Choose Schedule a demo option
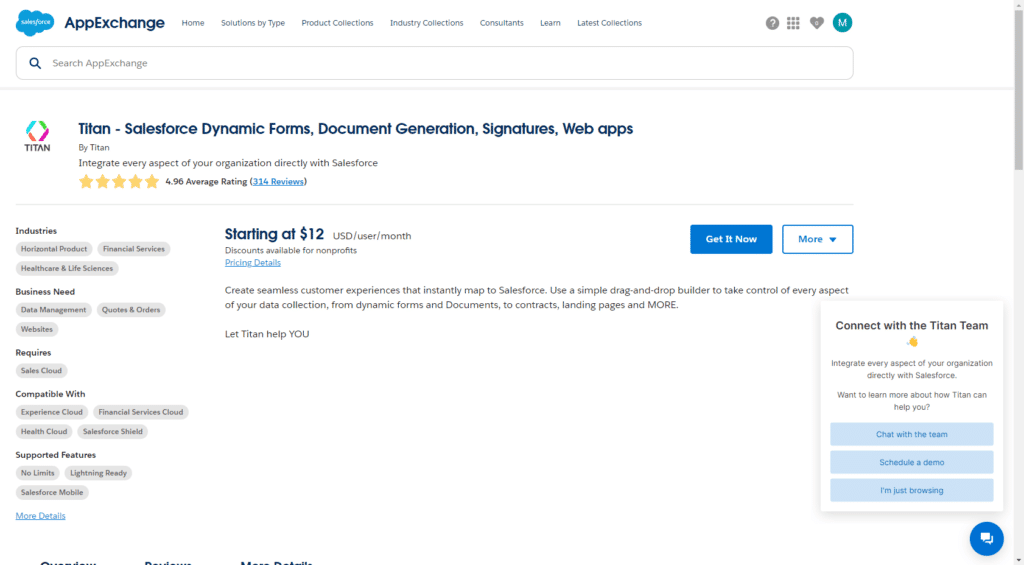 point(911,462)
